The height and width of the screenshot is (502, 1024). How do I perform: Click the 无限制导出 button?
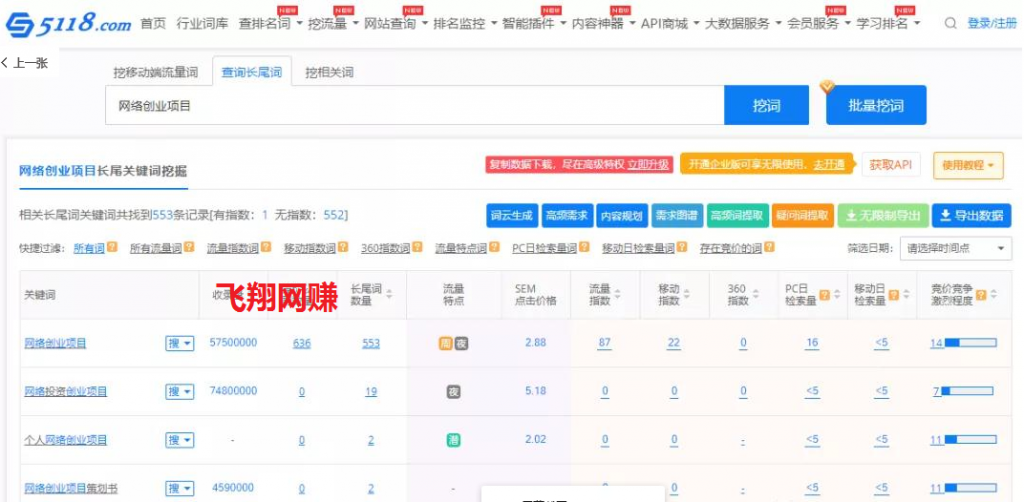[x=882, y=215]
